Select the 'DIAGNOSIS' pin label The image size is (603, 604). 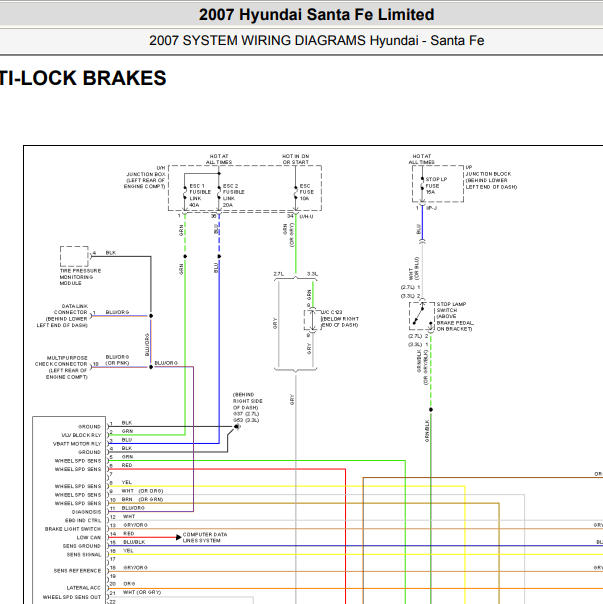click(86, 512)
